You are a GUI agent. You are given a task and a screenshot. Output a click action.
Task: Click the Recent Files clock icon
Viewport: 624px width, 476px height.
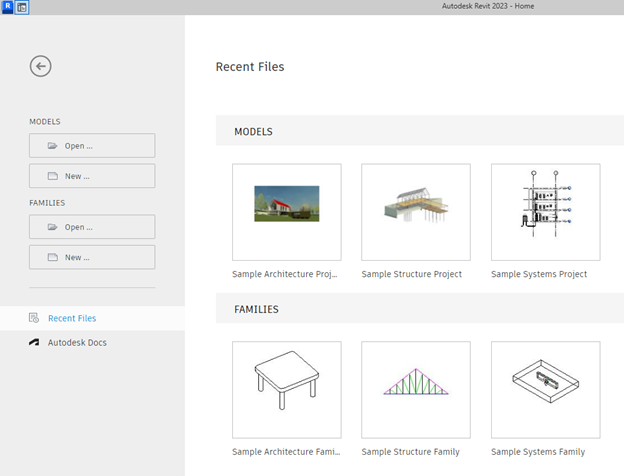pyautogui.click(x=34, y=318)
